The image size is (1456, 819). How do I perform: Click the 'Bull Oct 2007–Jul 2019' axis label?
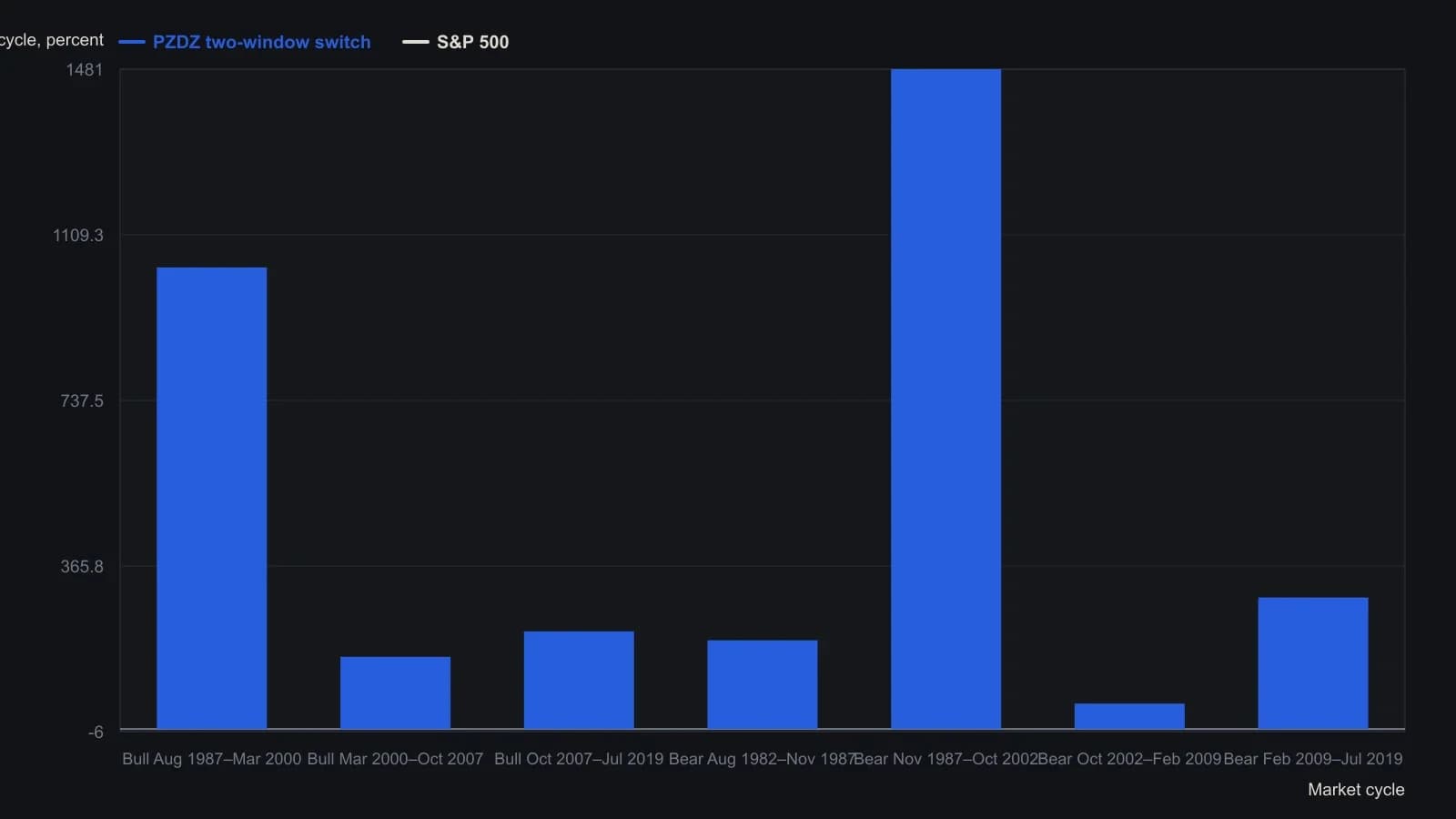(x=579, y=759)
